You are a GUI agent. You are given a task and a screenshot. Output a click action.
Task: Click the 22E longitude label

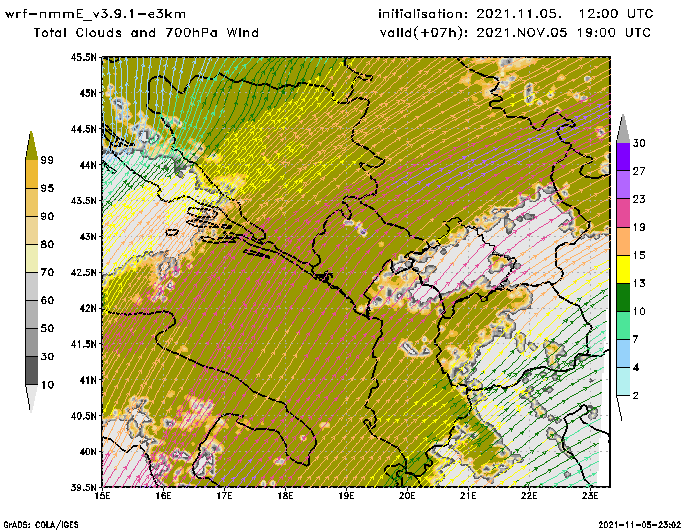(x=529, y=496)
